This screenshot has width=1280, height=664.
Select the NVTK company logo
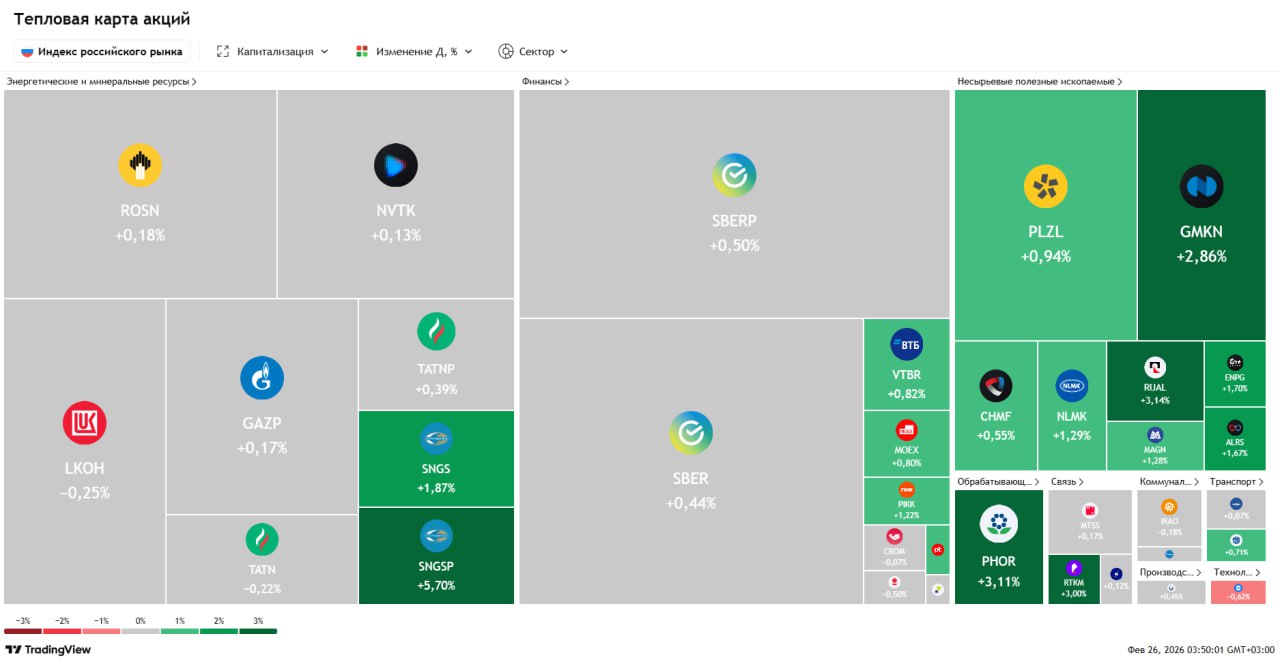(x=396, y=165)
